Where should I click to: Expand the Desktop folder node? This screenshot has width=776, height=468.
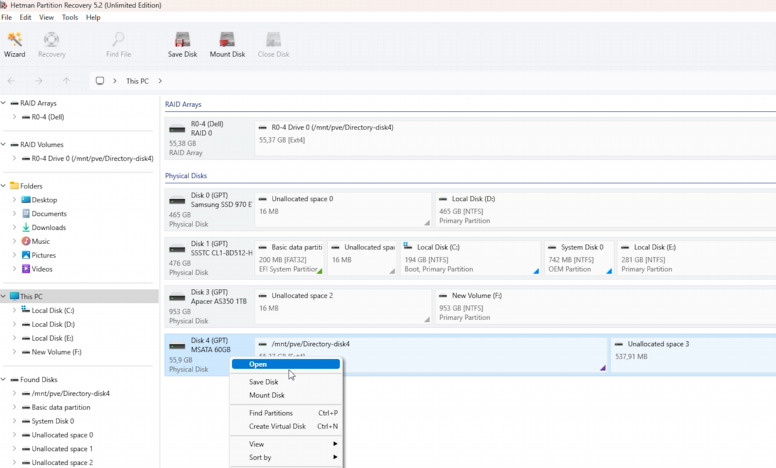point(14,200)
